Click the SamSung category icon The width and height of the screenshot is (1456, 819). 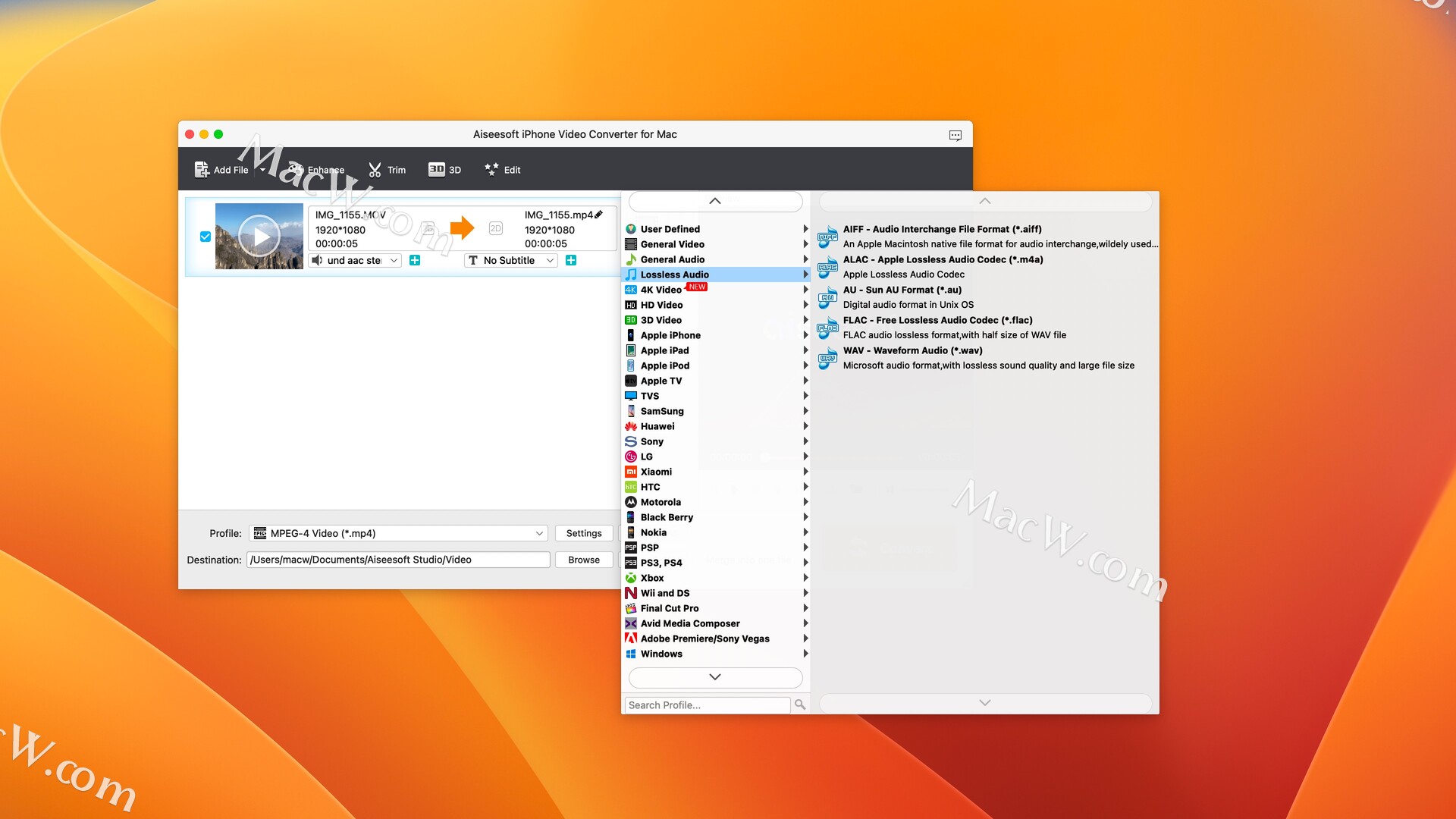click(631, 411)
